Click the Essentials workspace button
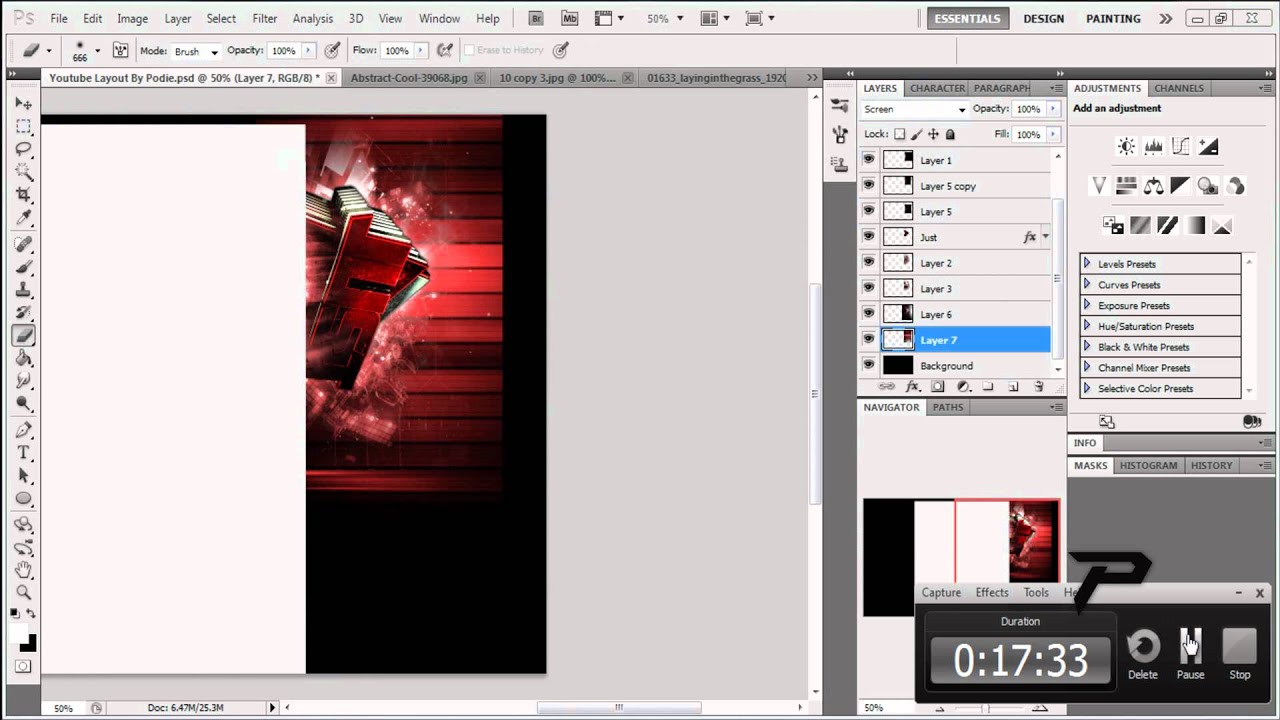1280x720 pixels. (967, 19)
